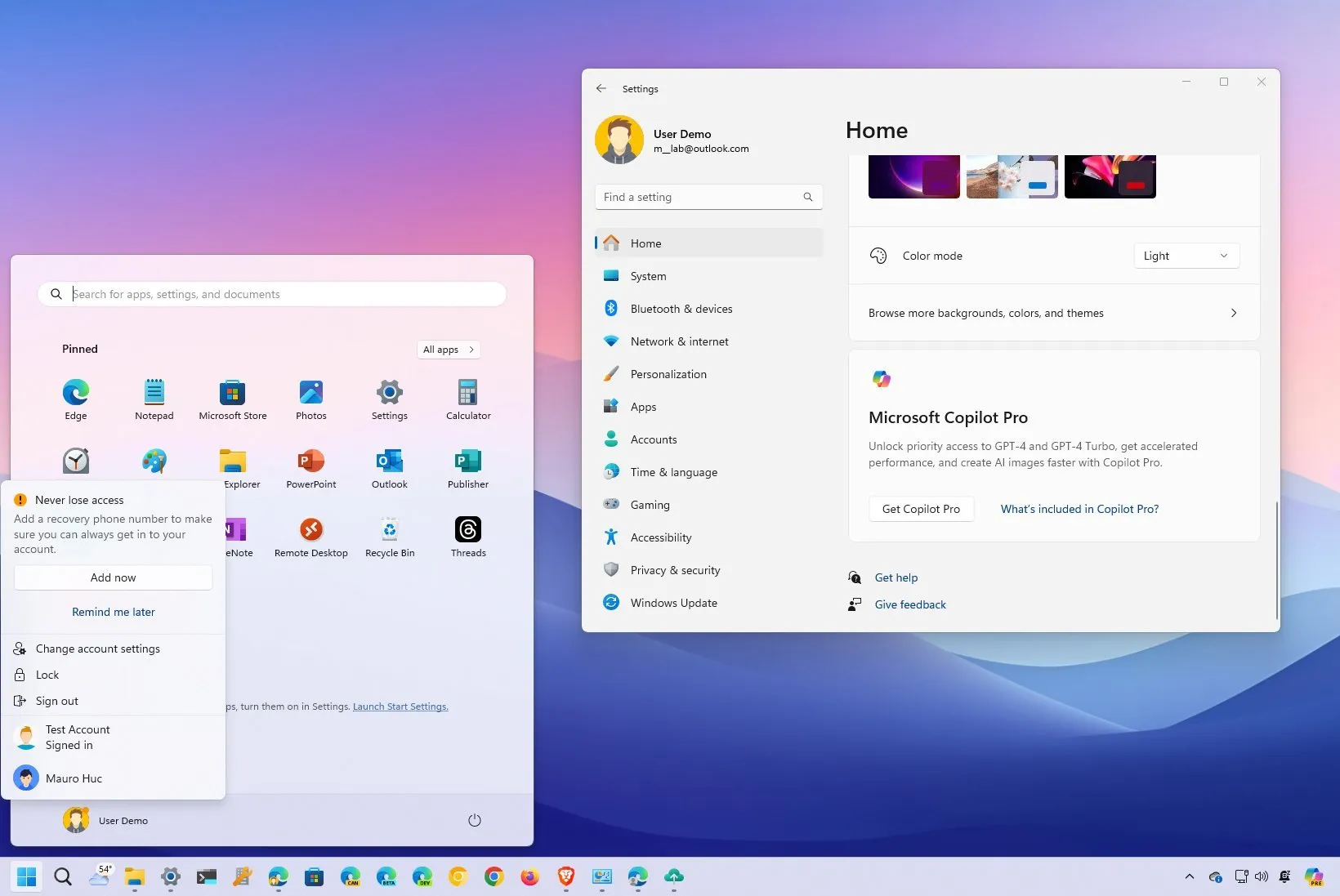
Task: Click the Find a setting search field
Action: (708, 197)
